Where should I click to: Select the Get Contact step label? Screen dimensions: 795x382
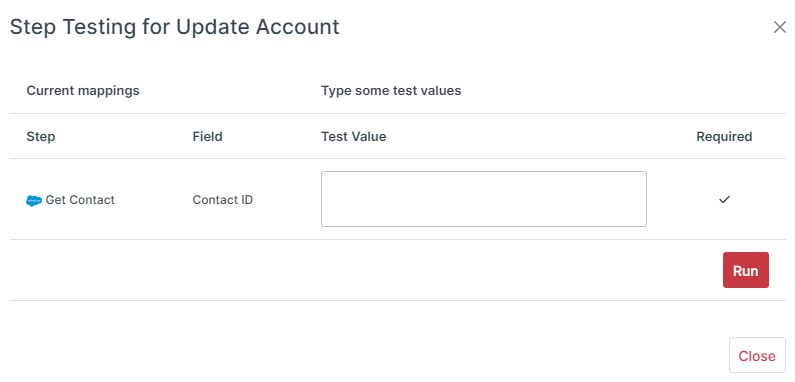80,200
